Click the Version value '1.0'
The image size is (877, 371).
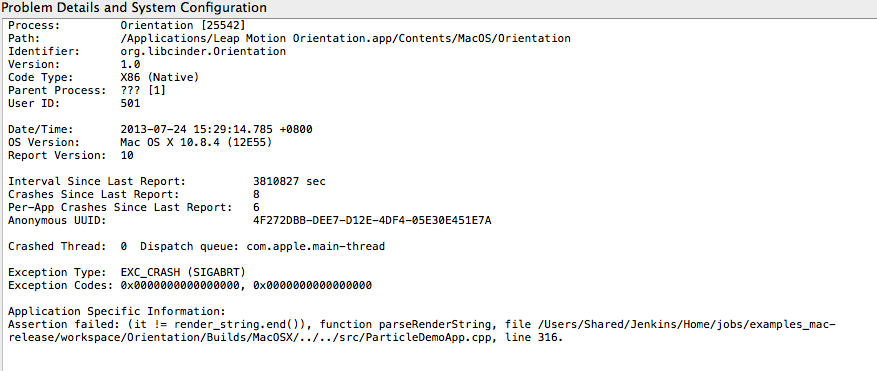pyautogui.click(x=130, y=64)
